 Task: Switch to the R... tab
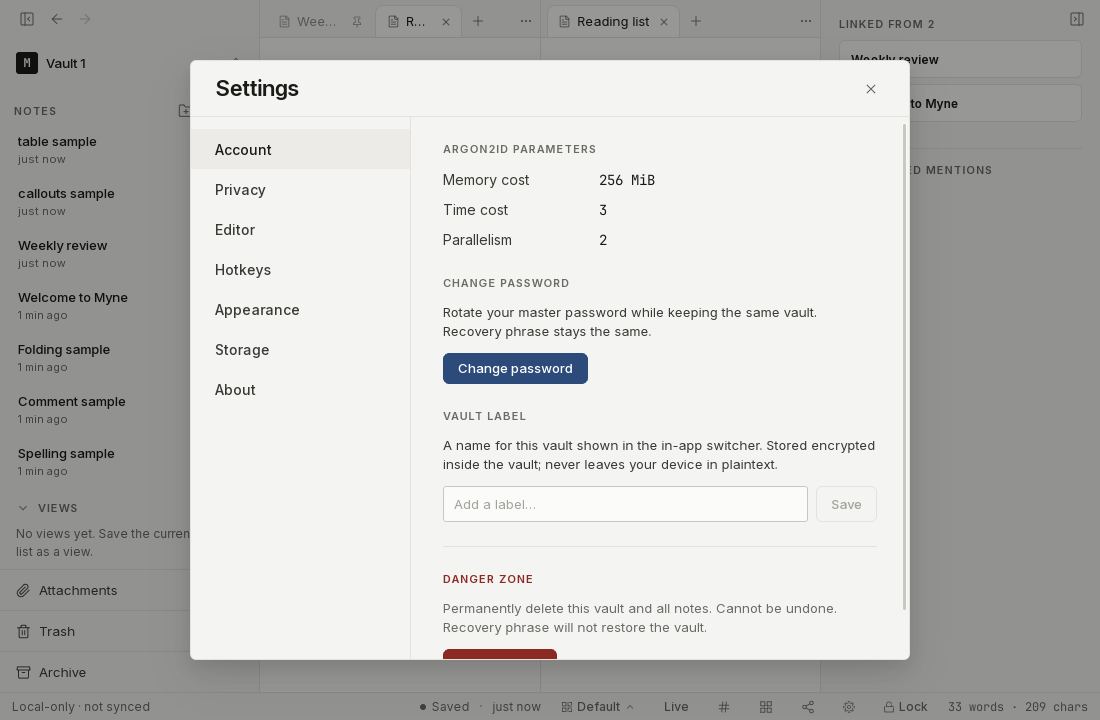click(415, 22)
